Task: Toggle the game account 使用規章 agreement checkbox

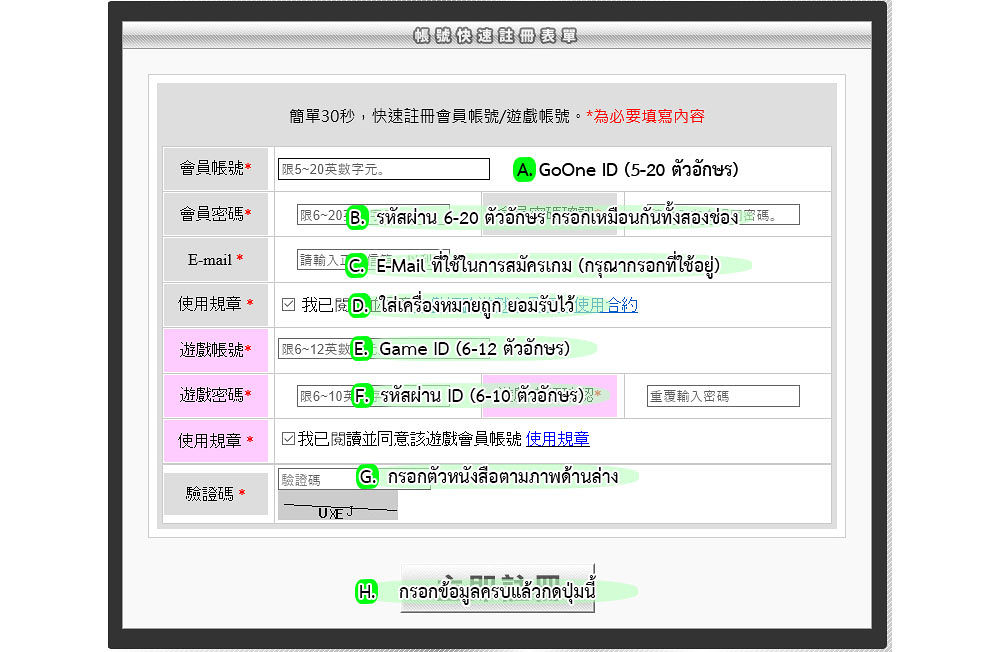Action: click(x=289, y=439)
